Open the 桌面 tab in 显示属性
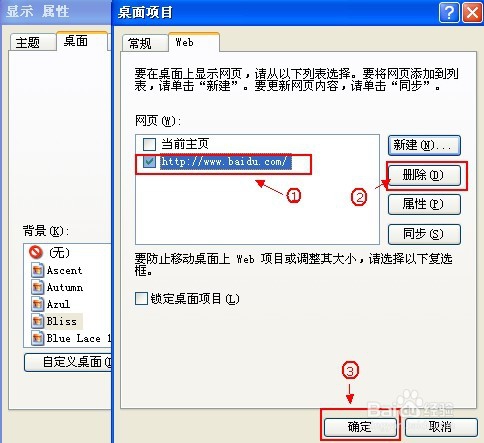Image resolution: width=484 pixels, height=443 pixels. pos(82,41)
